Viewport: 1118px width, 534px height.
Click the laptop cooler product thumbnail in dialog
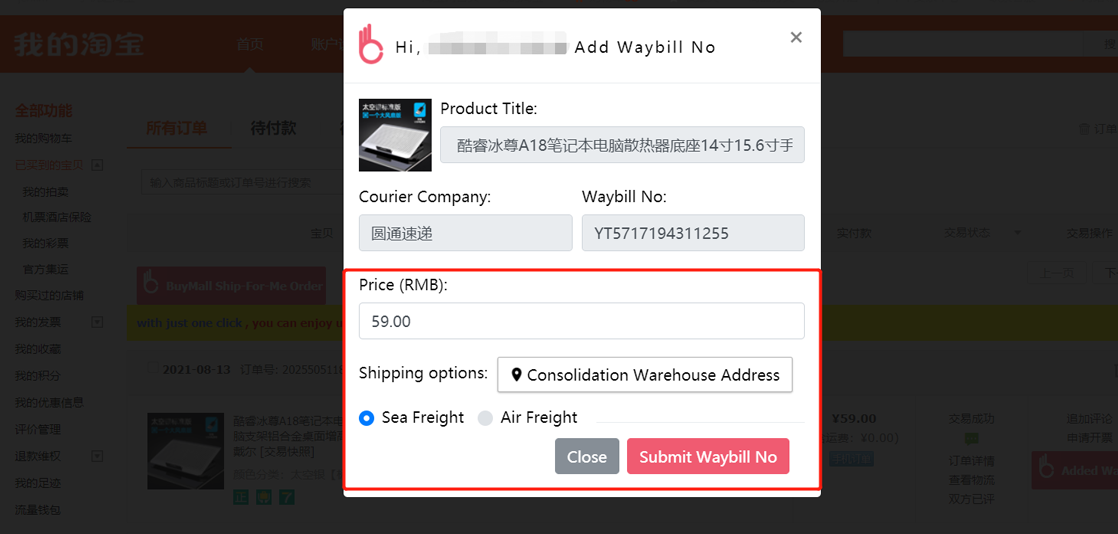(395, 135)
